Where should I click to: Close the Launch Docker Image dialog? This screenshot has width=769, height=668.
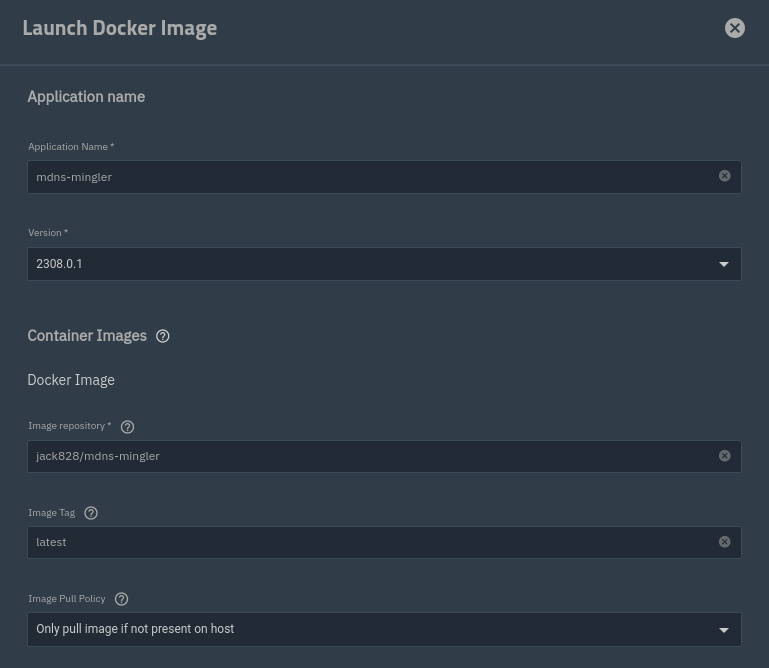click(x=735, y=28)
